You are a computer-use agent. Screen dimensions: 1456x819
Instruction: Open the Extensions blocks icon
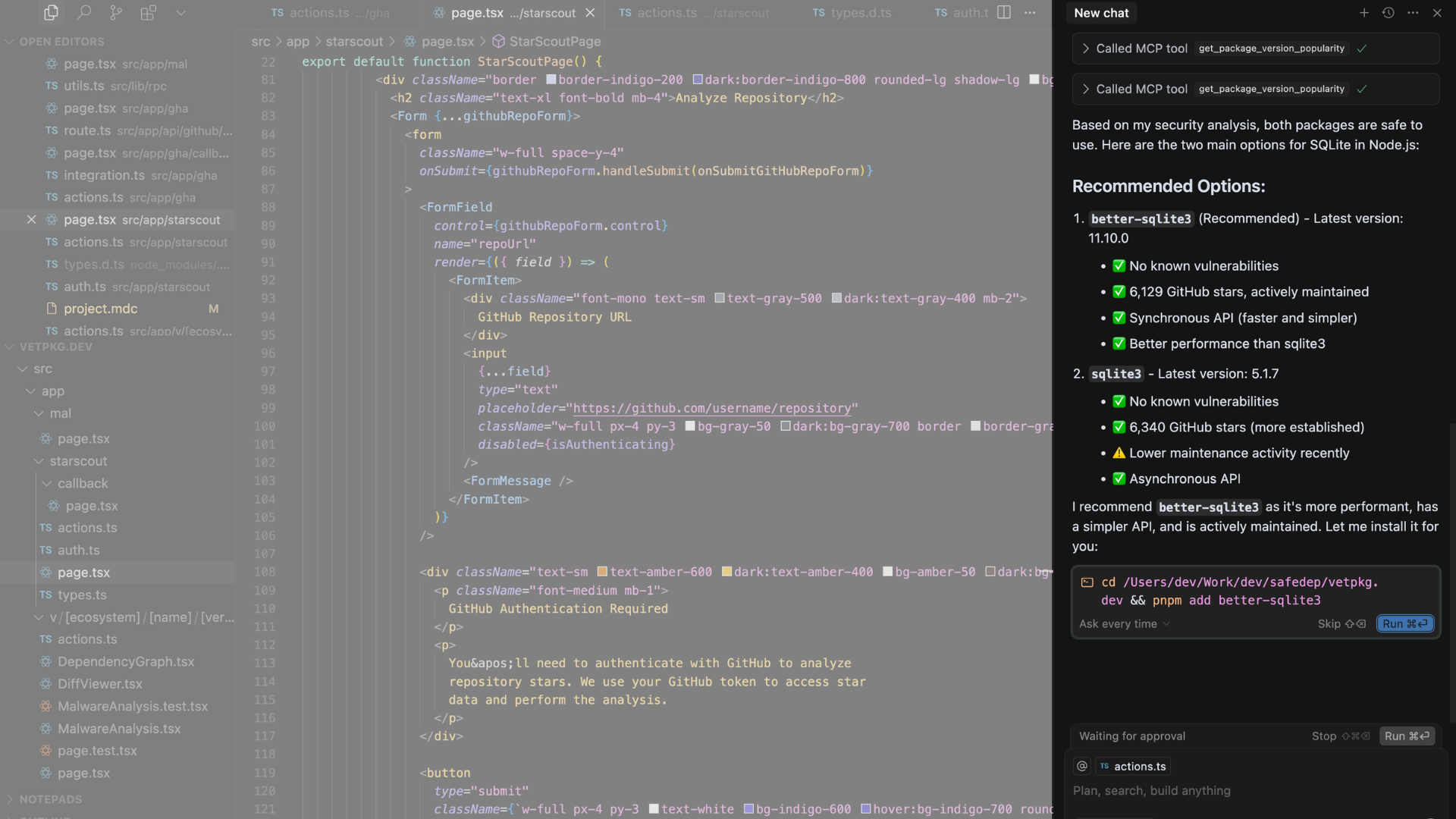(x=149, y=13)
